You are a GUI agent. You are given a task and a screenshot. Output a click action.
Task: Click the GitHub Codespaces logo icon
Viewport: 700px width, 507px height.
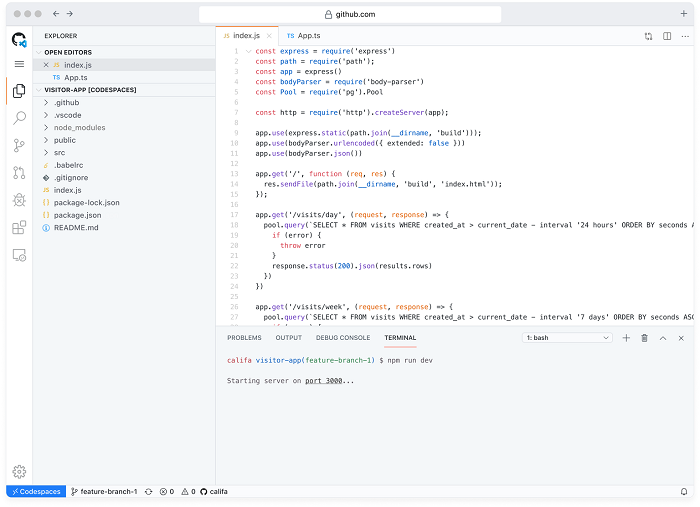[x=19, y=40]
